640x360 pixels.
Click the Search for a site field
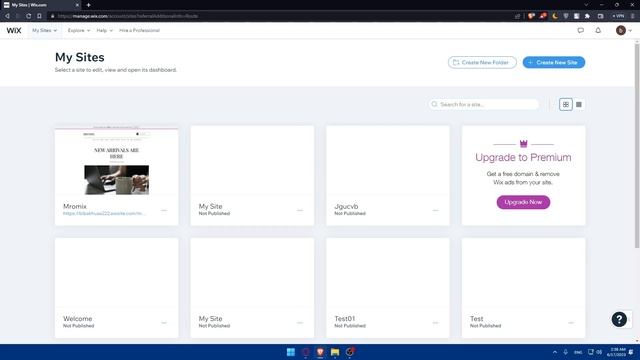(x=483, y=104)
